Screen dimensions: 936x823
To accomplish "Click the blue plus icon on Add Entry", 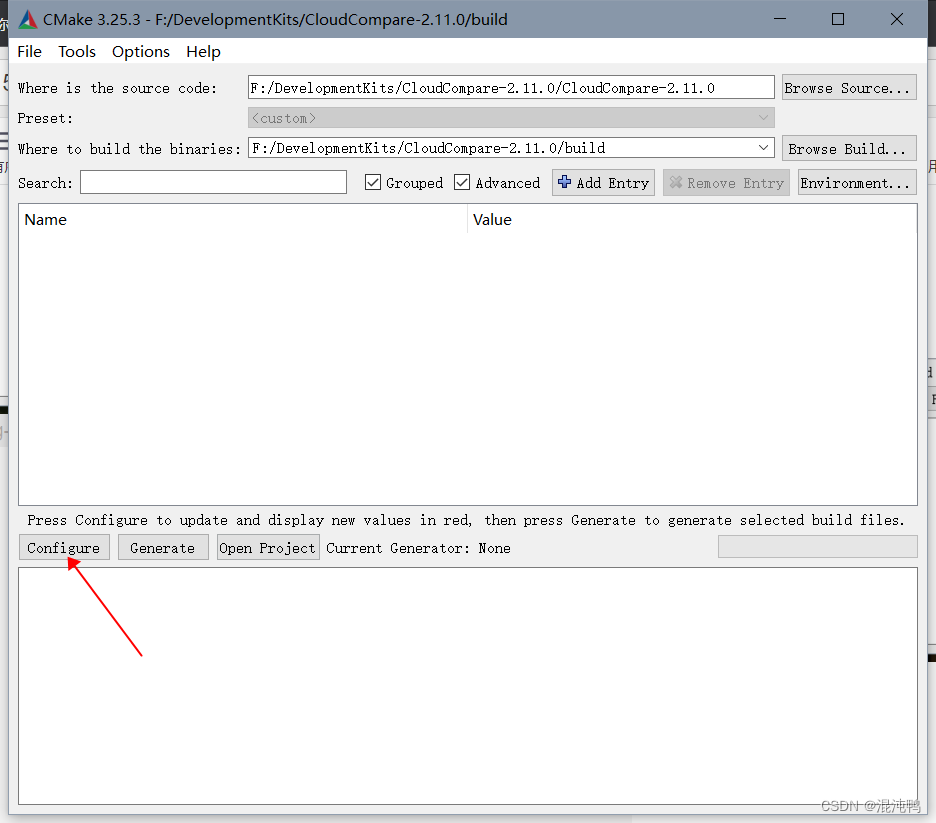I will click(564, 182).
